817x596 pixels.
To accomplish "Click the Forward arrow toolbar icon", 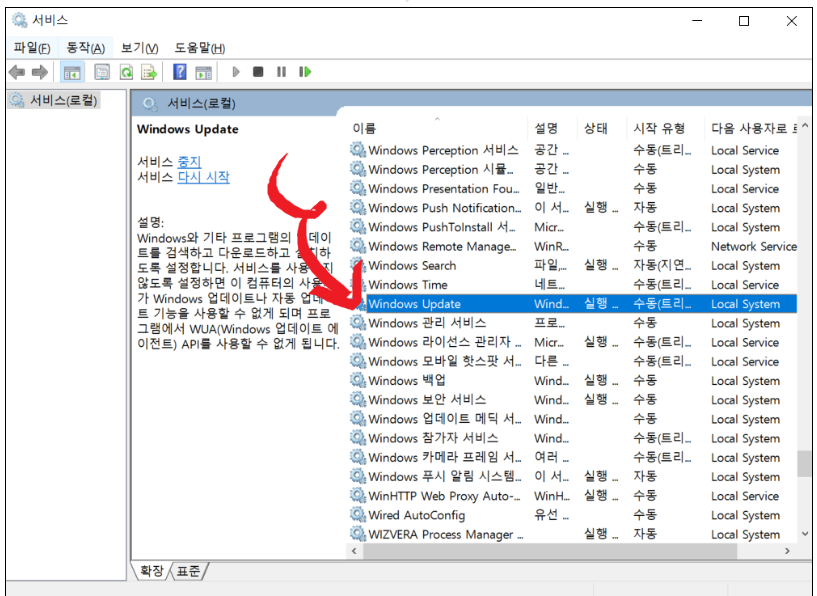I will point(40,72).
